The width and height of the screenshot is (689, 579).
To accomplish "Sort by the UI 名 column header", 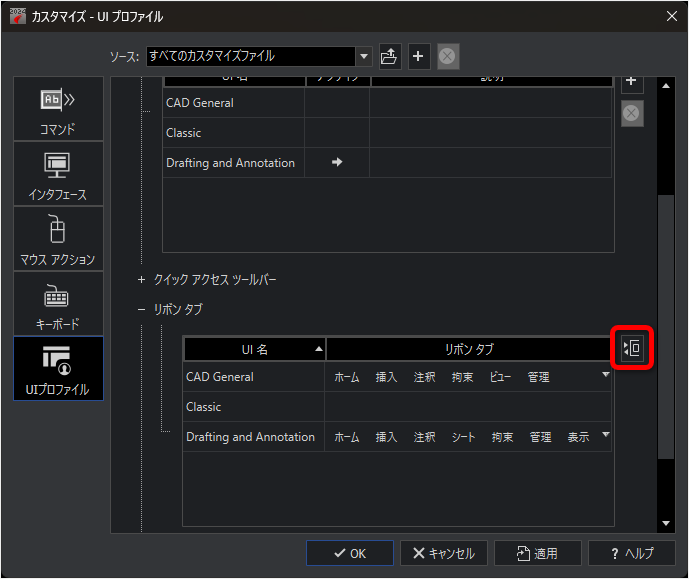I will point(255,349).
